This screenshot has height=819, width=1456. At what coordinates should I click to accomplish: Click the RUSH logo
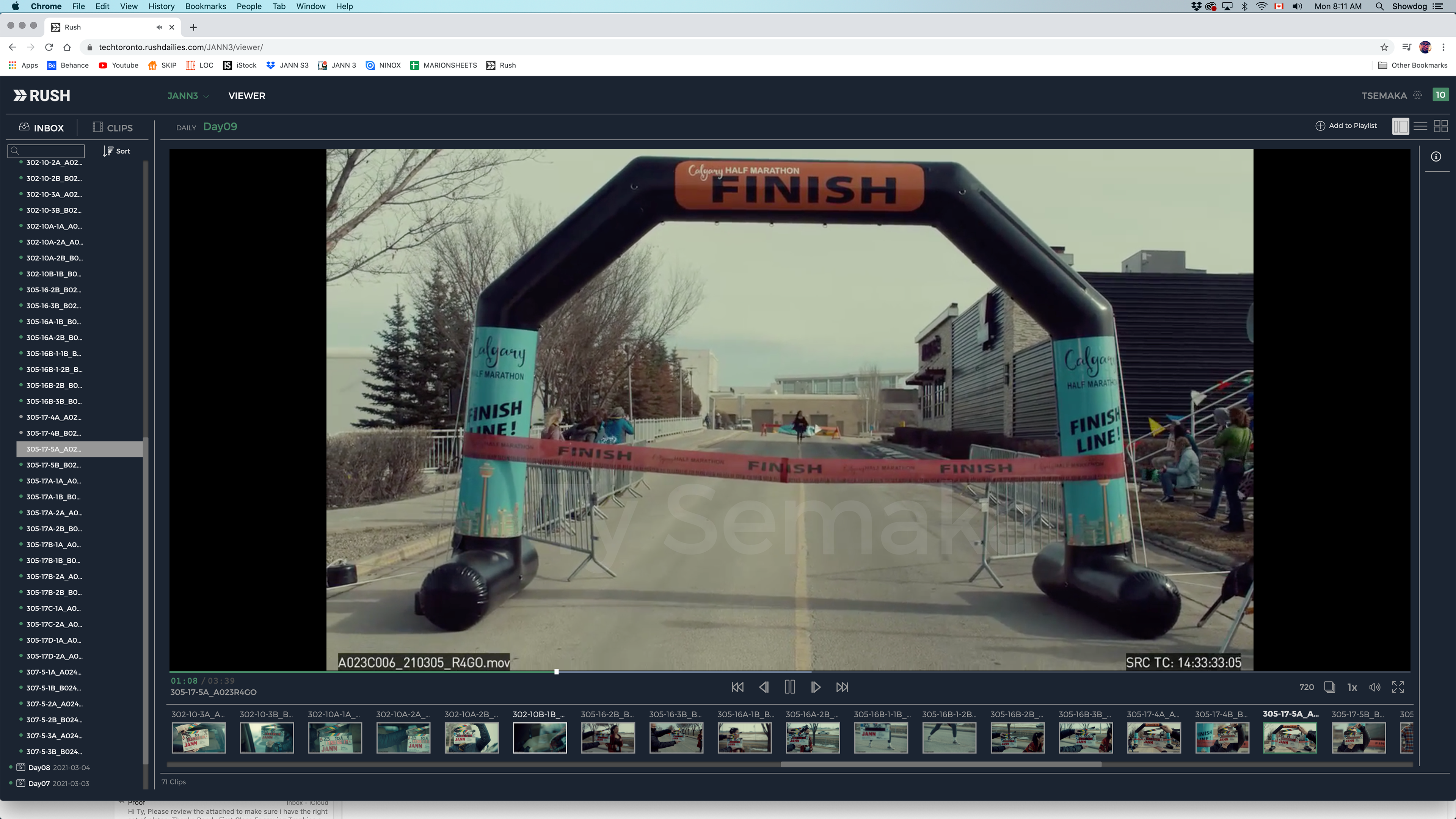[42, 96]
